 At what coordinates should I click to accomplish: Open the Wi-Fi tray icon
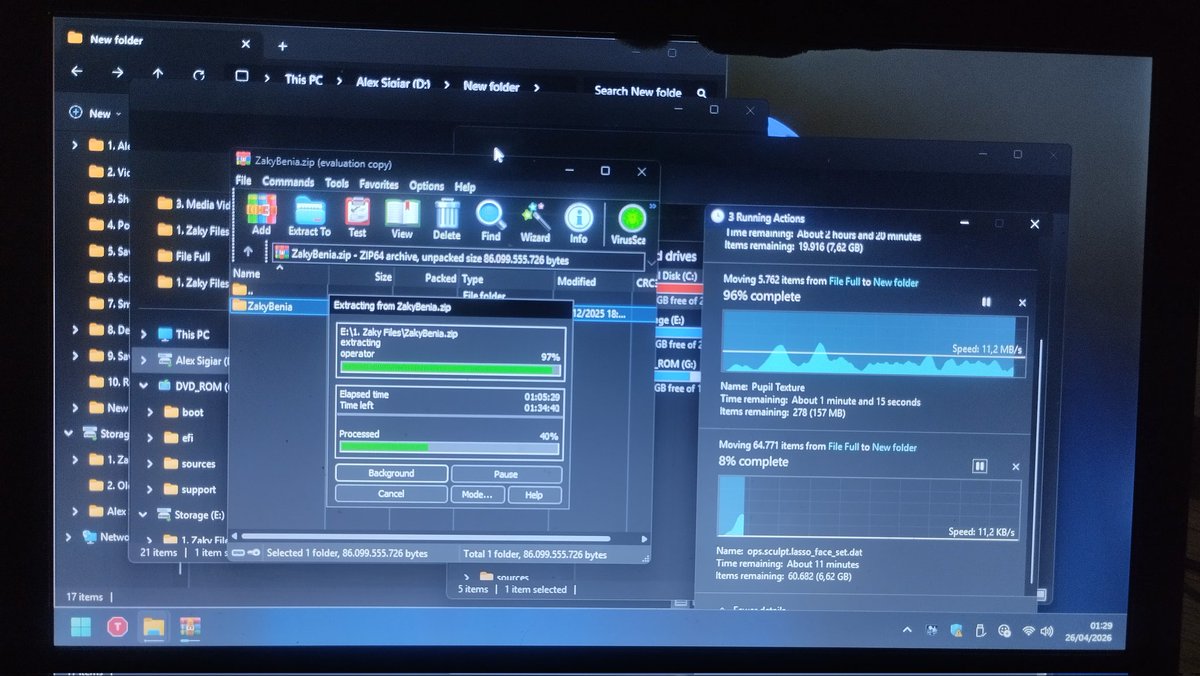tap(1028, 631)
